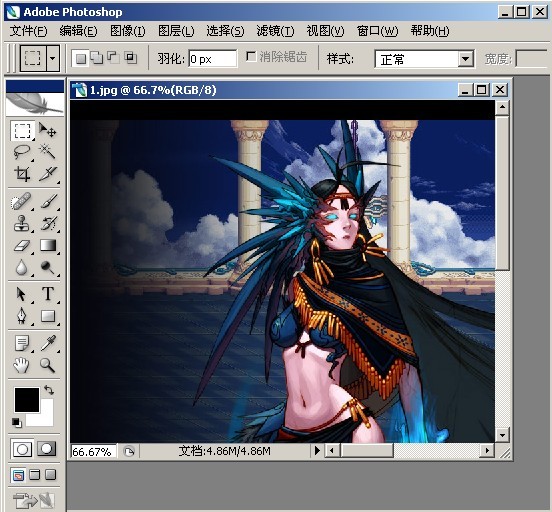Switch to Standard Screen mode
The width and height of the screenshot is (552, 512).
pyautogui.click(x=18, y=475)
